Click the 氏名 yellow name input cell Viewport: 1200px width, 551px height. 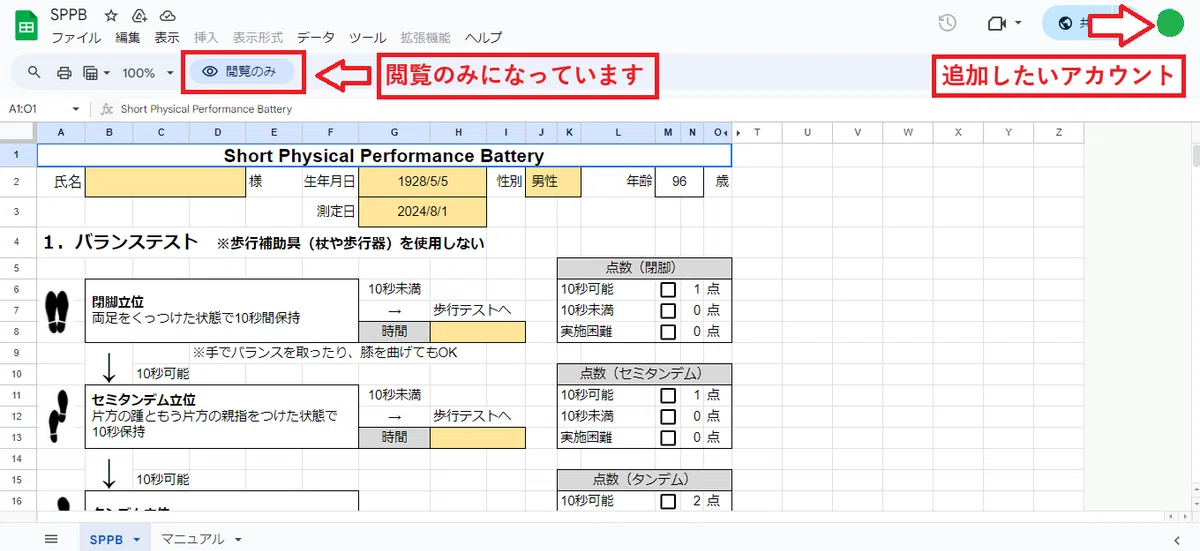165,182
